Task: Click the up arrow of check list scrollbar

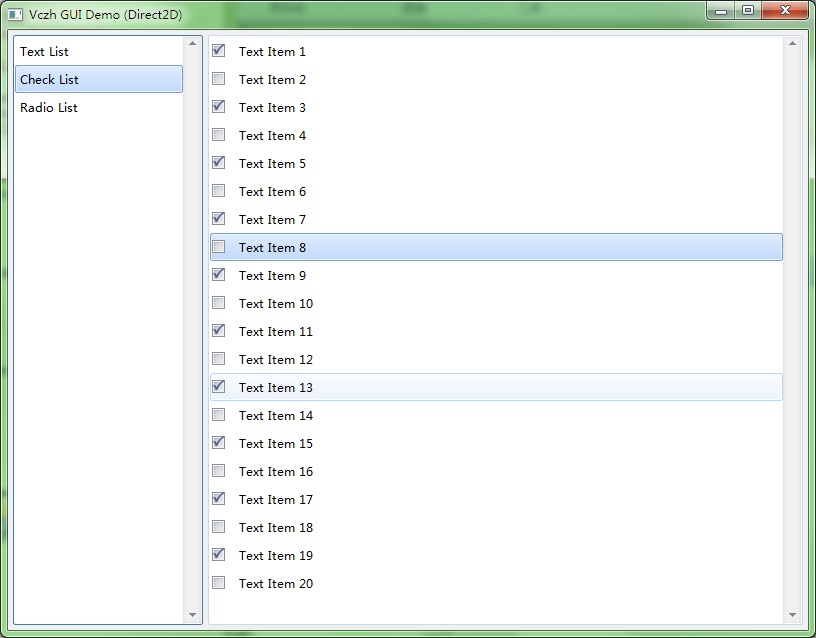Action: [792, 43]
